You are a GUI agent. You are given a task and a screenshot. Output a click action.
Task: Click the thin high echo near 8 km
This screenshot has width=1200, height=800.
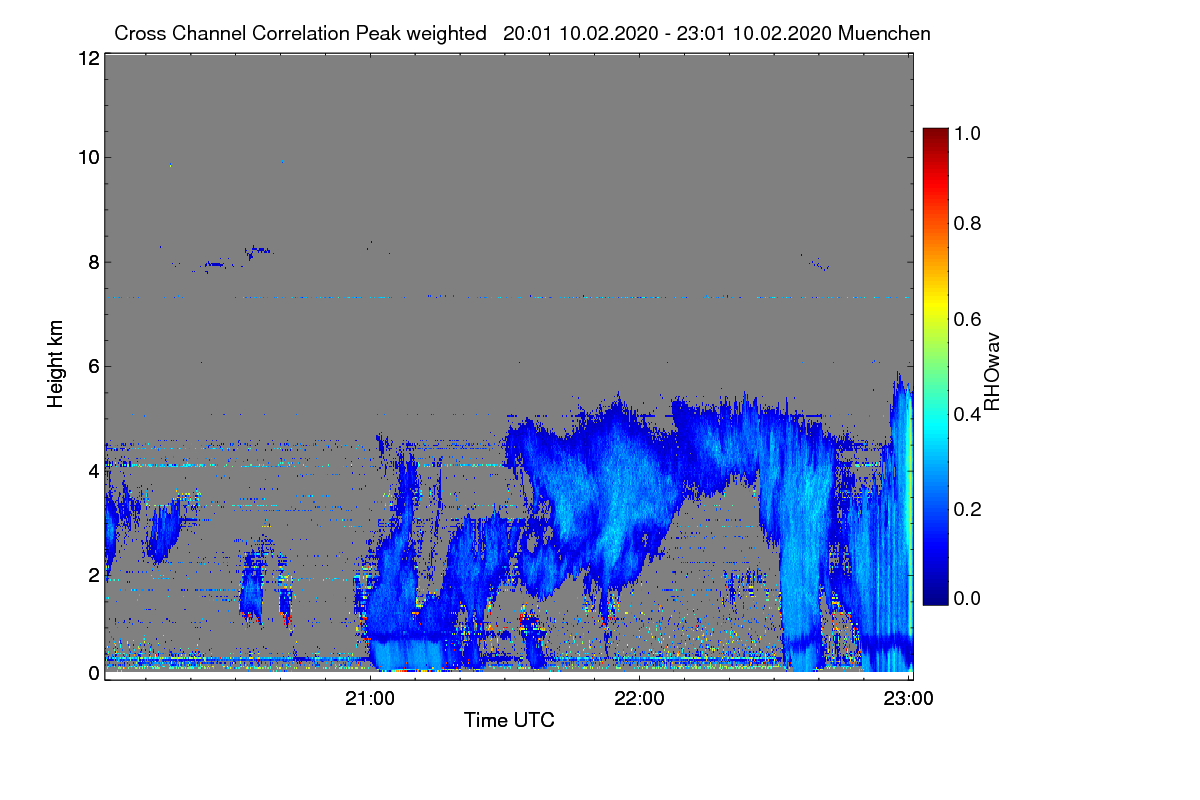coord(237,259)
